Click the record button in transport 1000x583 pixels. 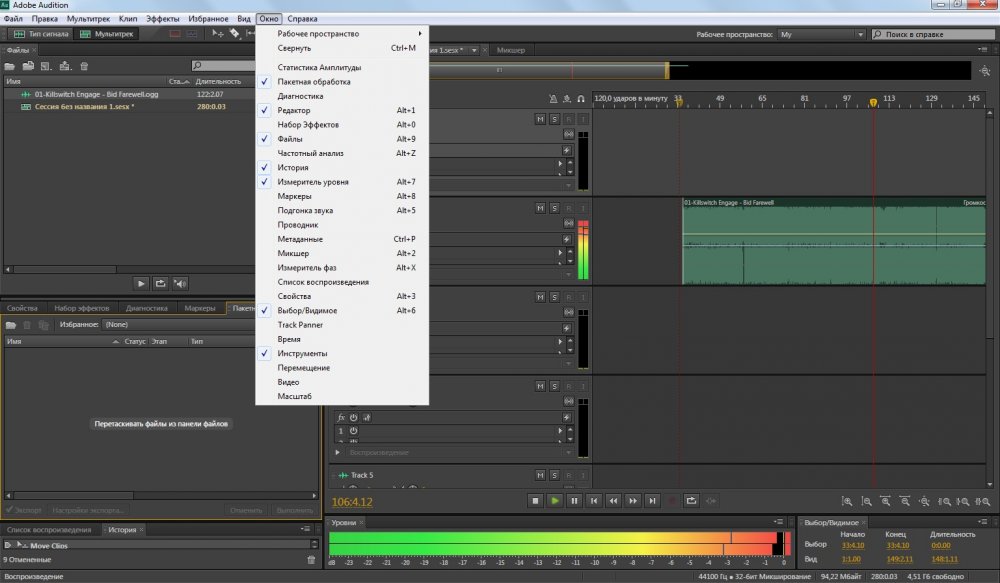[x=672, y=501]
